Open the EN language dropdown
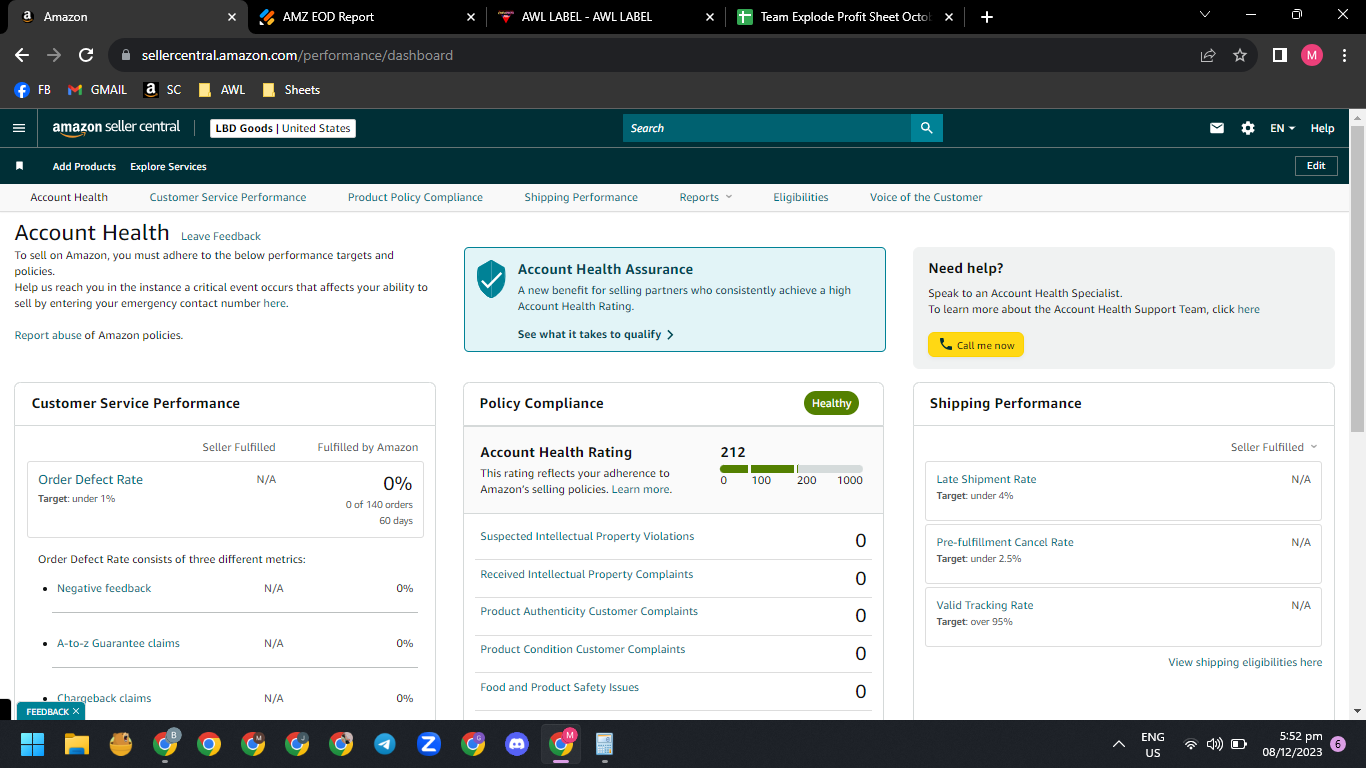 point(1282,128)
